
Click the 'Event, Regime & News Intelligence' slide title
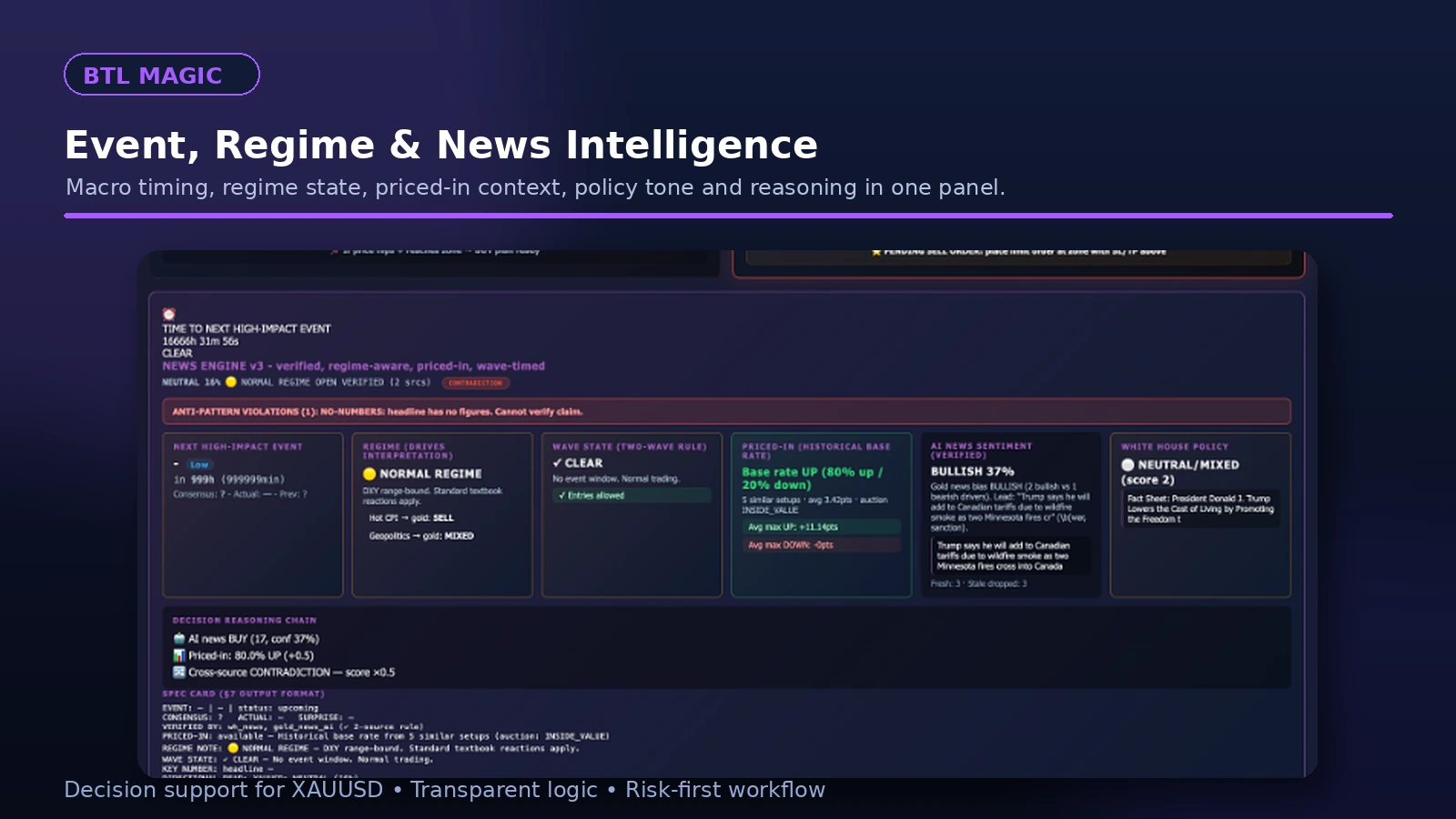[441, 145]
